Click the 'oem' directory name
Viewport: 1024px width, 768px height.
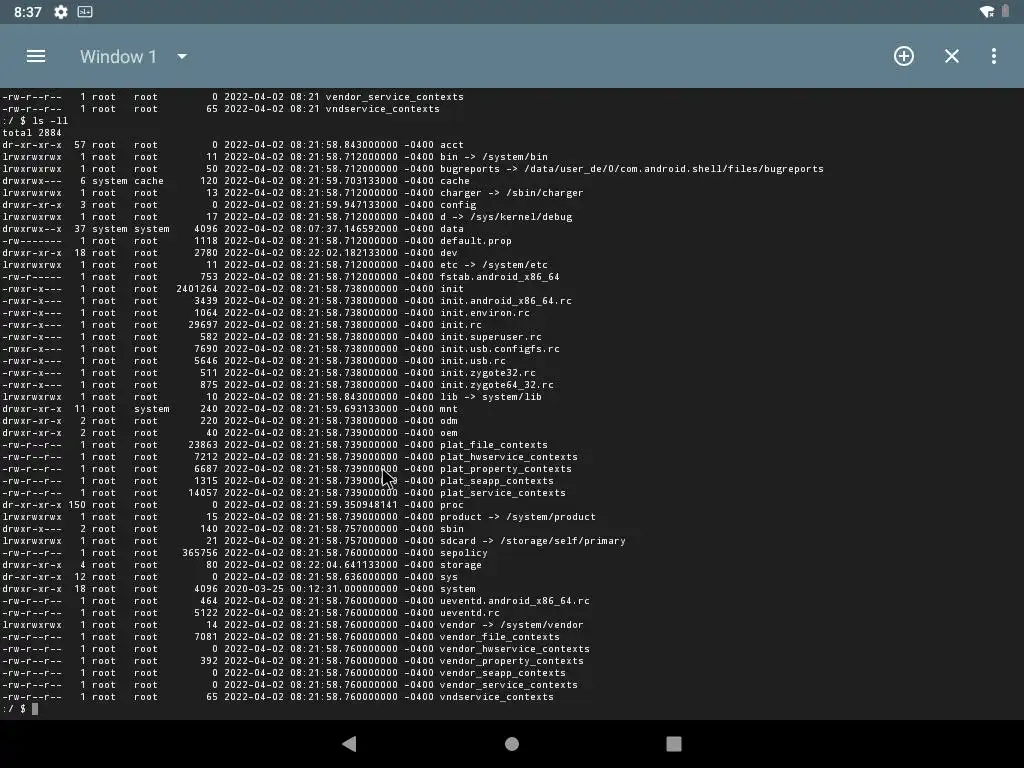pos(449,433)
